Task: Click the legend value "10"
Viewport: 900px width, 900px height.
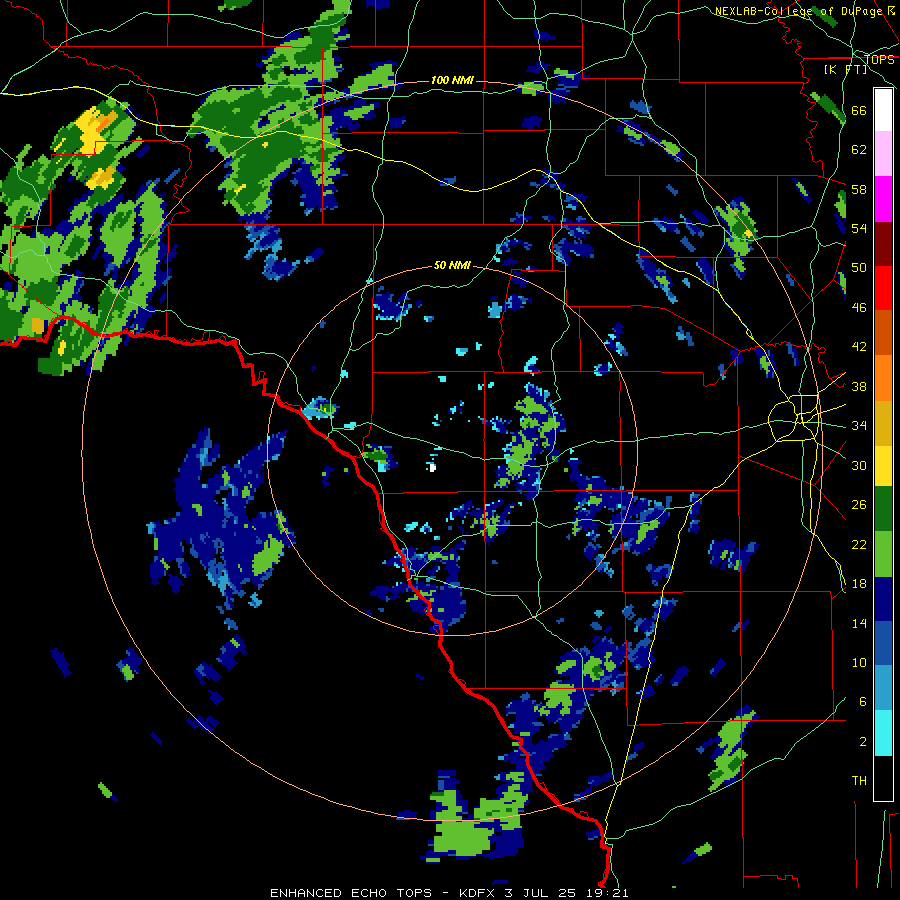Action: point(859,662)
